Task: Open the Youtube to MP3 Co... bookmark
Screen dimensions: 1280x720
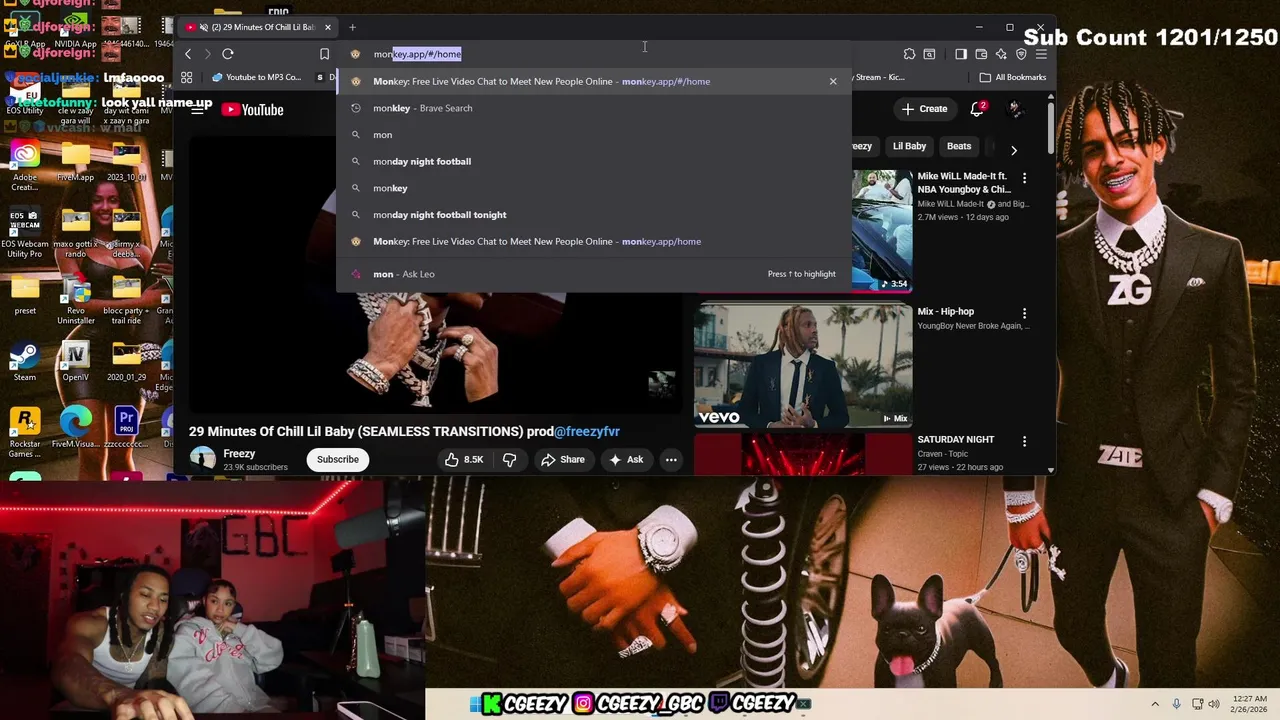Action: click(x=256, y=77)
